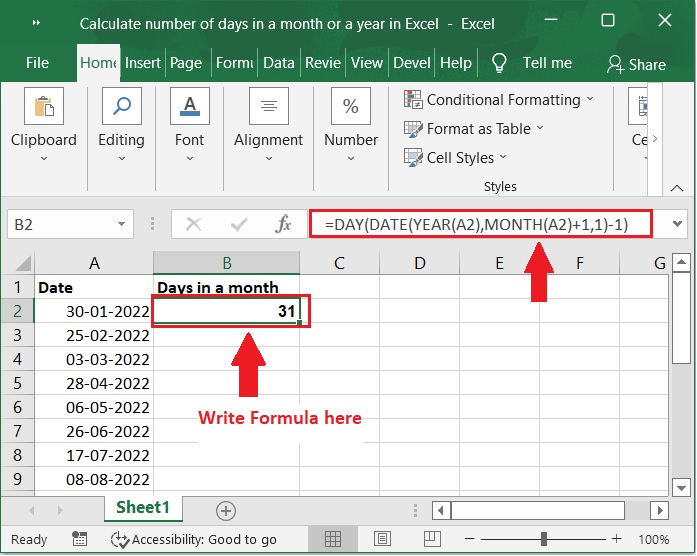Click inside the formula bar text
The width and height of the screenshot is (697, 556).
click(x=480, y=225)
